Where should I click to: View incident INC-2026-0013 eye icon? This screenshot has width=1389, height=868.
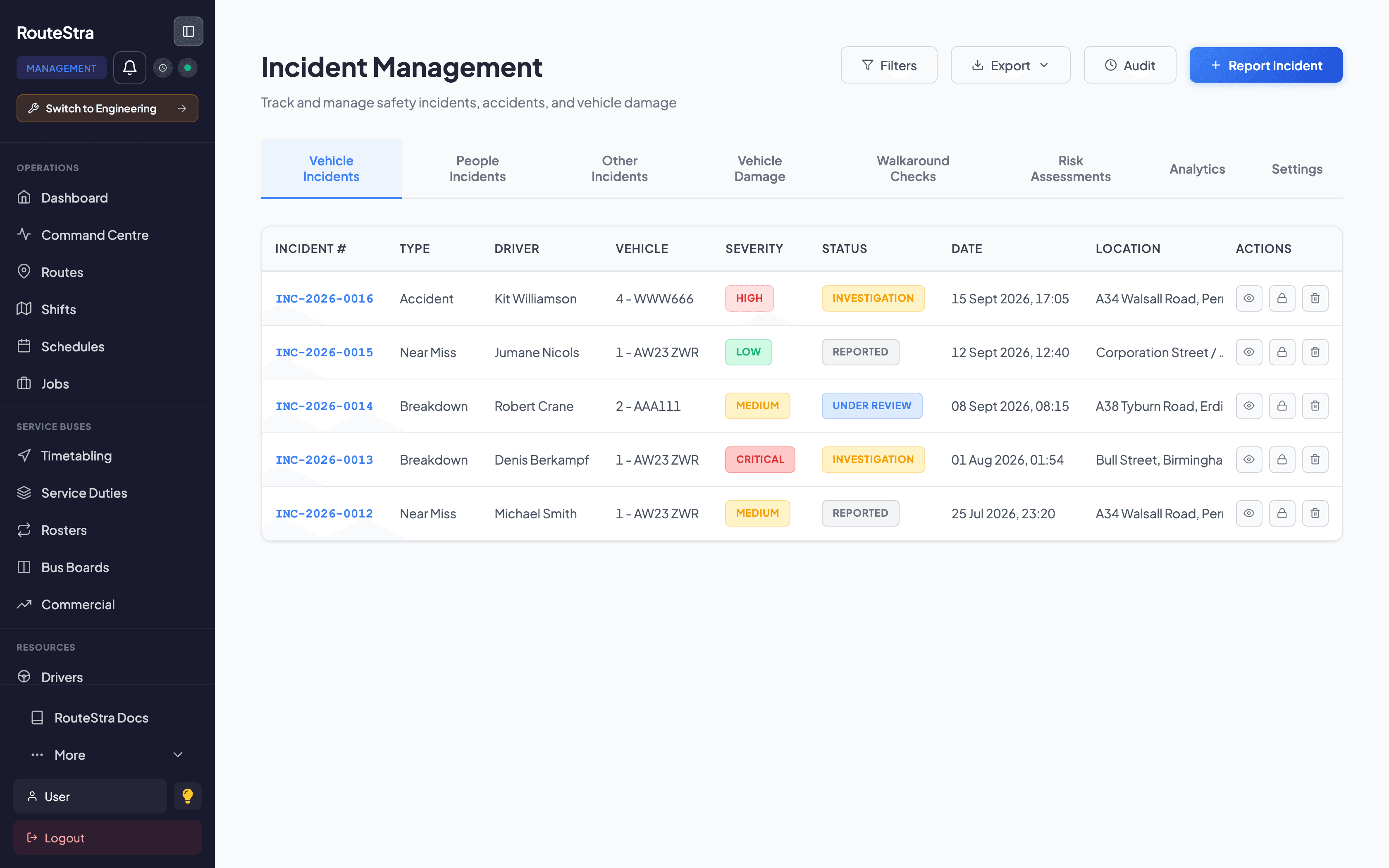(1249, 459)
